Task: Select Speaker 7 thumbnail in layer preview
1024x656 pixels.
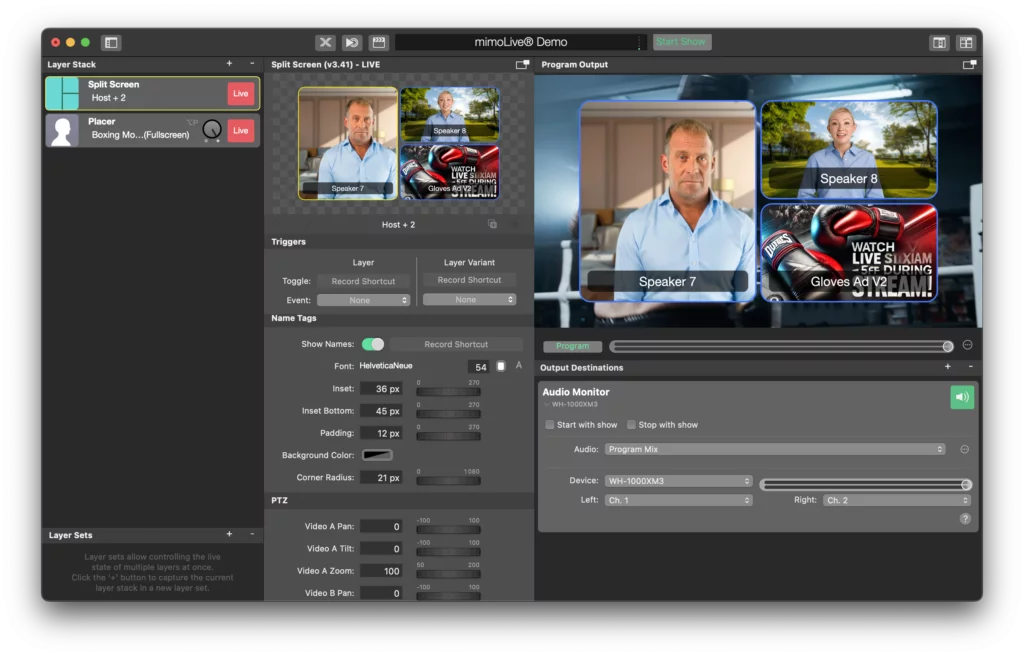Action: point(347,143)
